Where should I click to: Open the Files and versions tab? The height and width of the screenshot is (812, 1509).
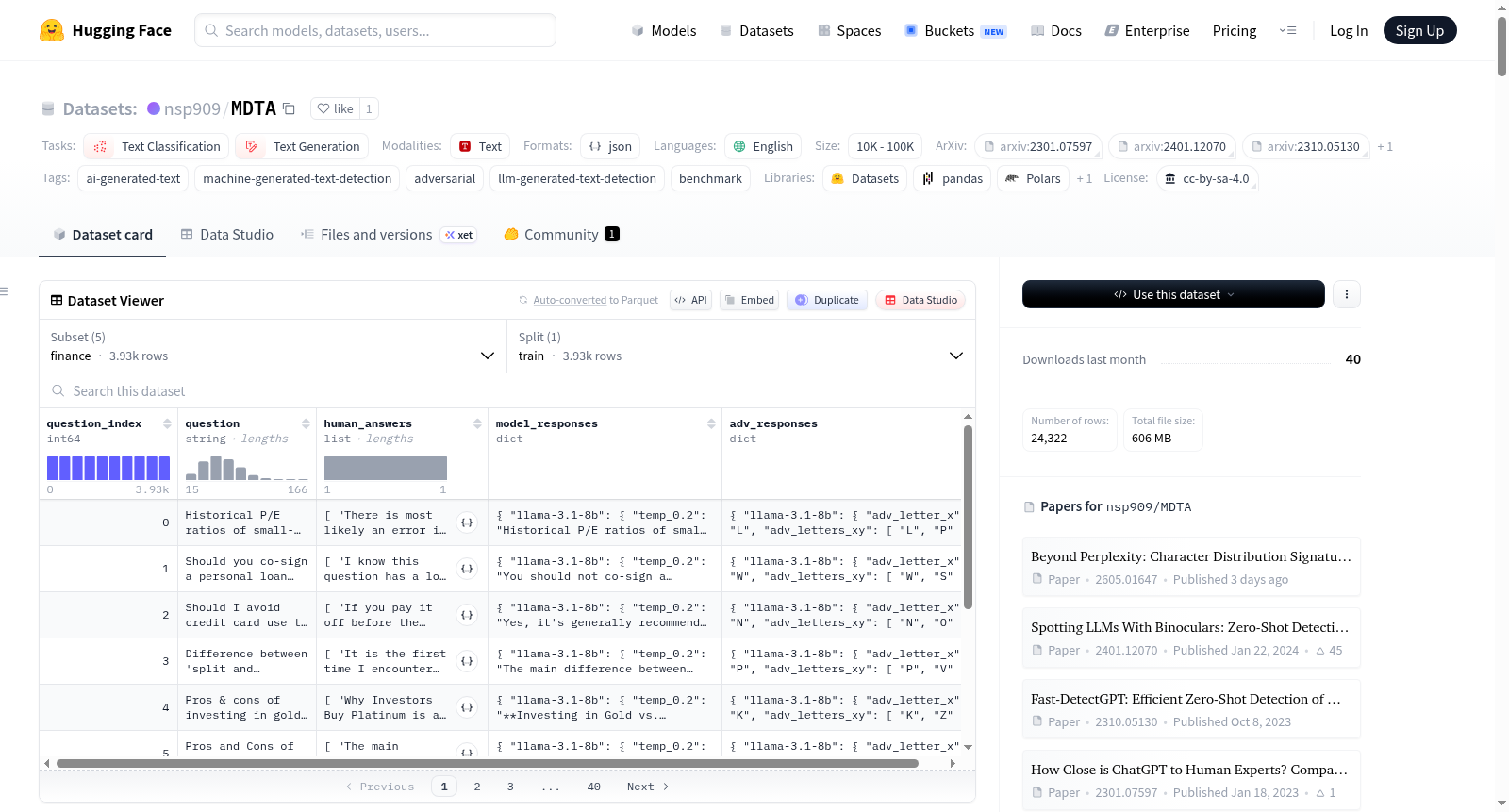pos(389,235)
